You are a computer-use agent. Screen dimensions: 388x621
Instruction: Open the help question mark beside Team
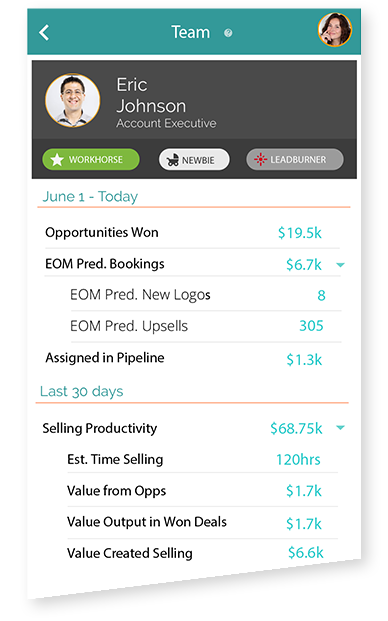click(228, 33)
